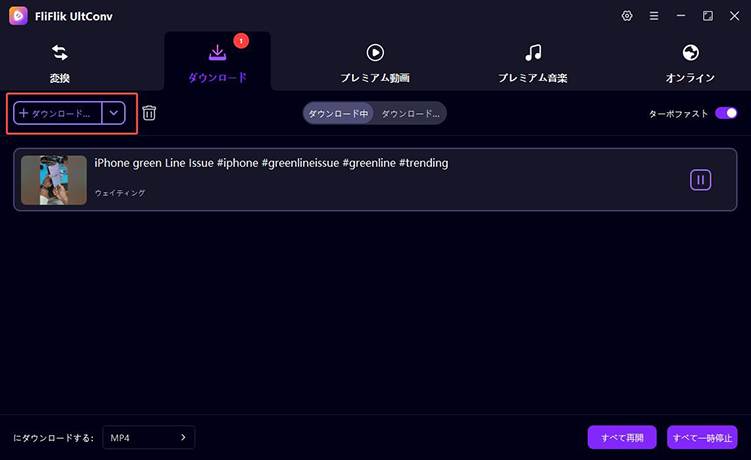Screen dimensions: 751x460
Task: Open the プレミアム音楽 tab
Action: click(533, 63)
